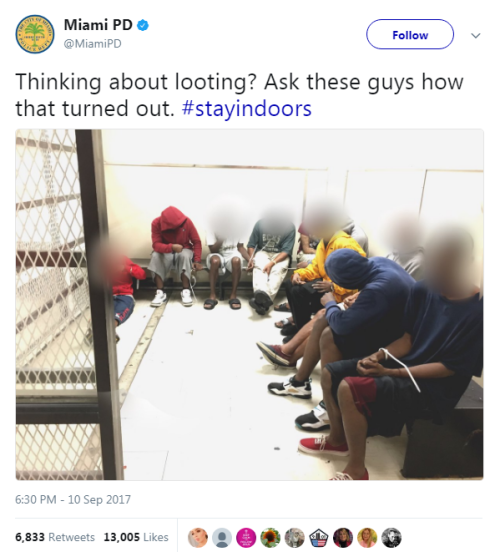Open the first liker avatar in the row
This screenshot has height=552, width=500.
click(198, 538)
